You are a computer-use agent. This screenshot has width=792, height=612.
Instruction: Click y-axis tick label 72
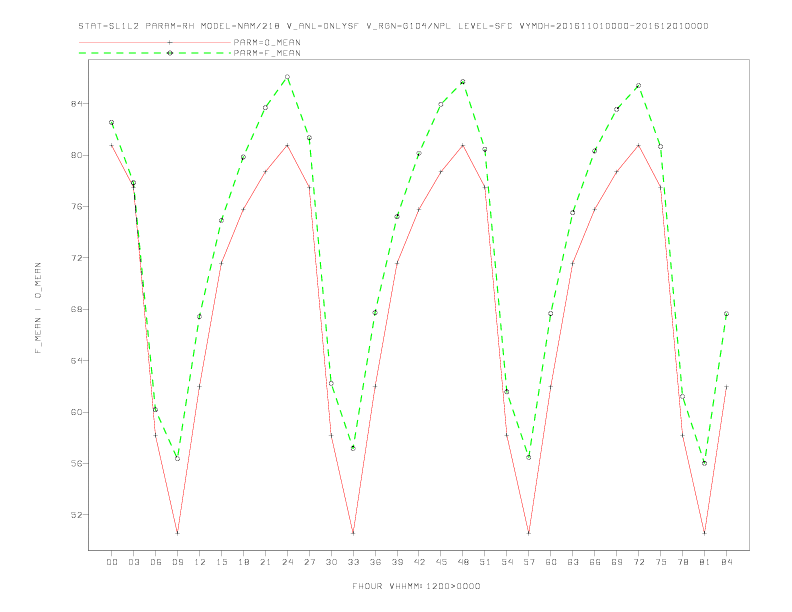(76, 258)
